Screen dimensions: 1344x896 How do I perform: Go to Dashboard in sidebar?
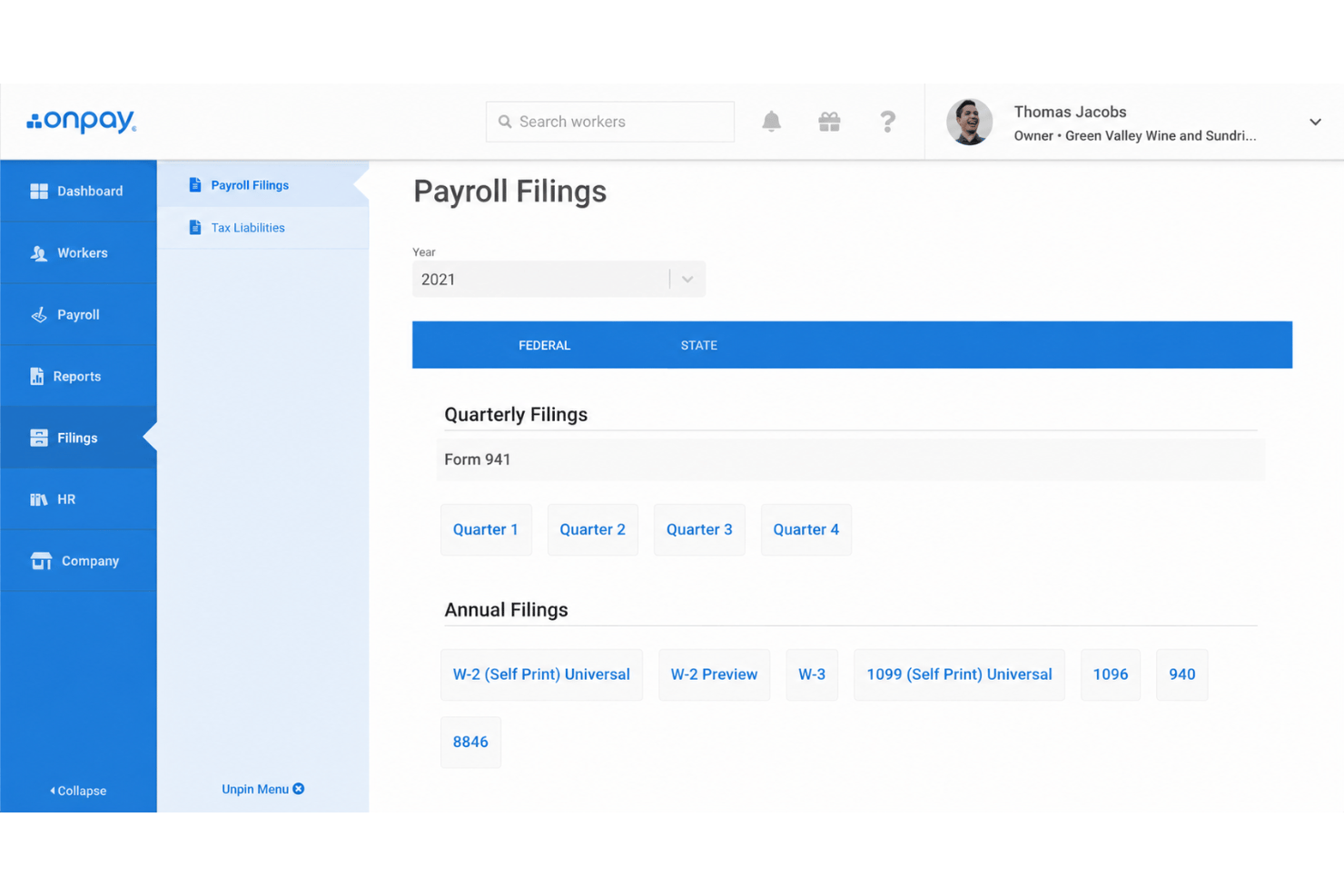tap(78, 191)
